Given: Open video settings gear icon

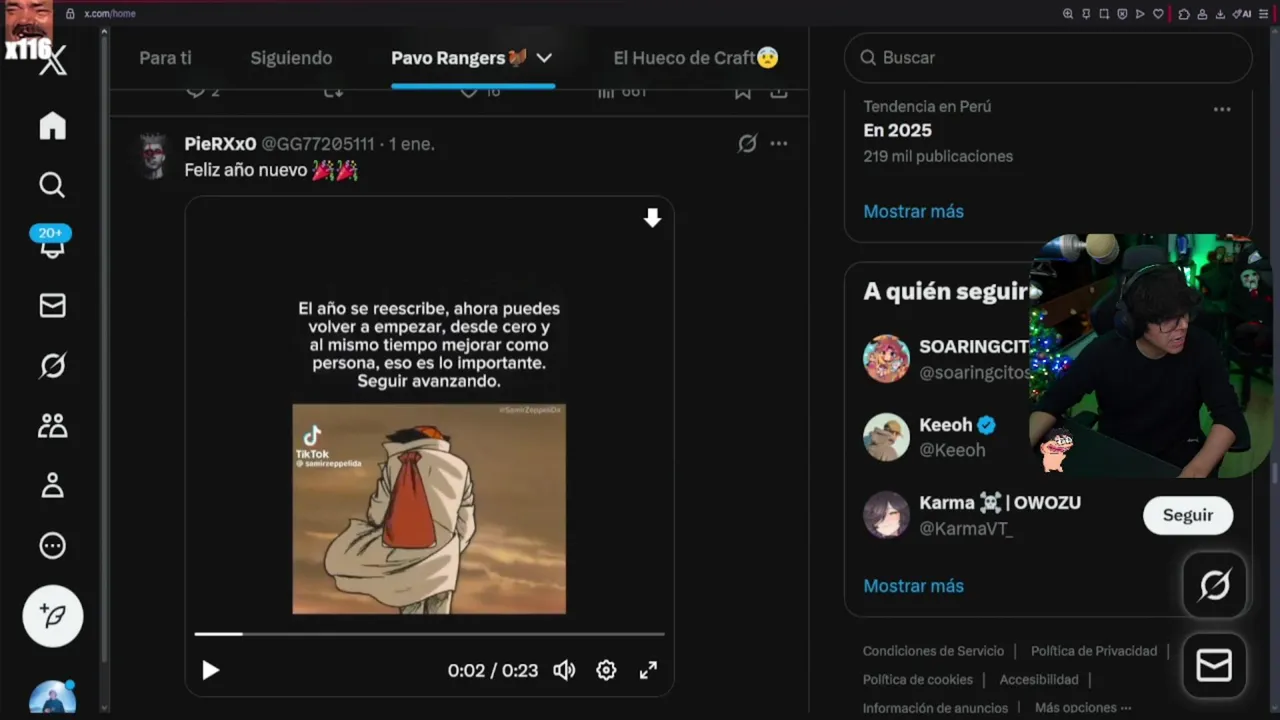Looking at the screenshot, I should pos(606,670).
